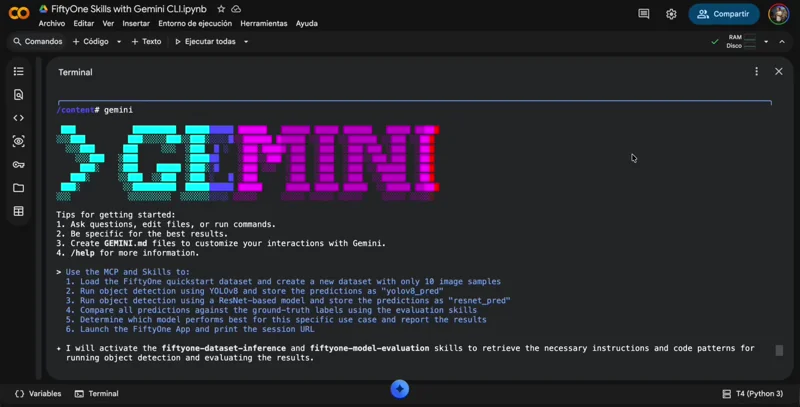800x407 pixels.
Task: Expand the Código dropdown arrow
Action: tap(119, 42)
